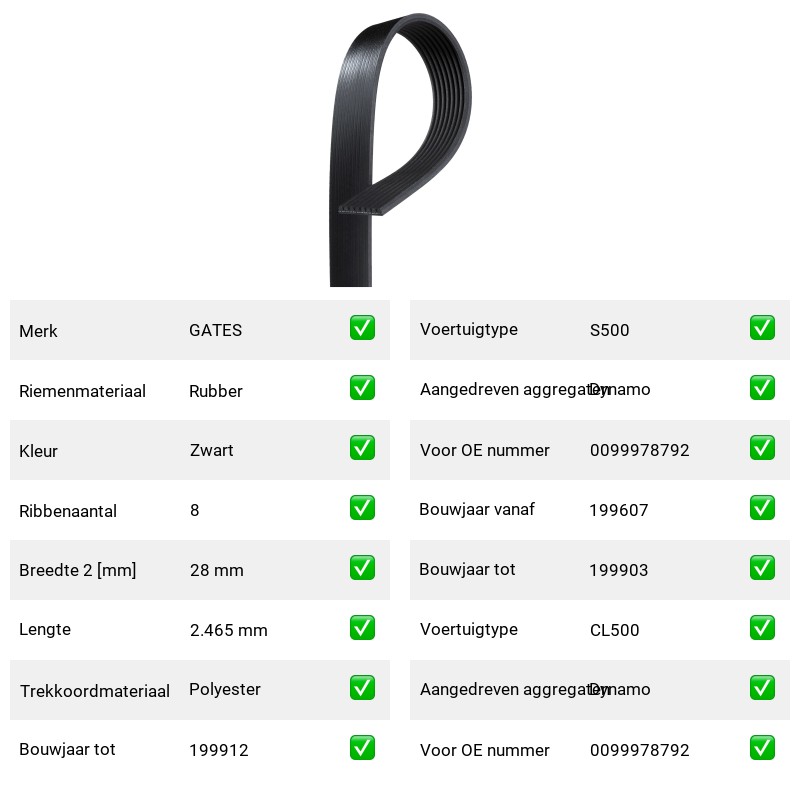Click the checkmark in the last OE nummer row
Screen dimensions: 800x800
click(x=762, y=747)
